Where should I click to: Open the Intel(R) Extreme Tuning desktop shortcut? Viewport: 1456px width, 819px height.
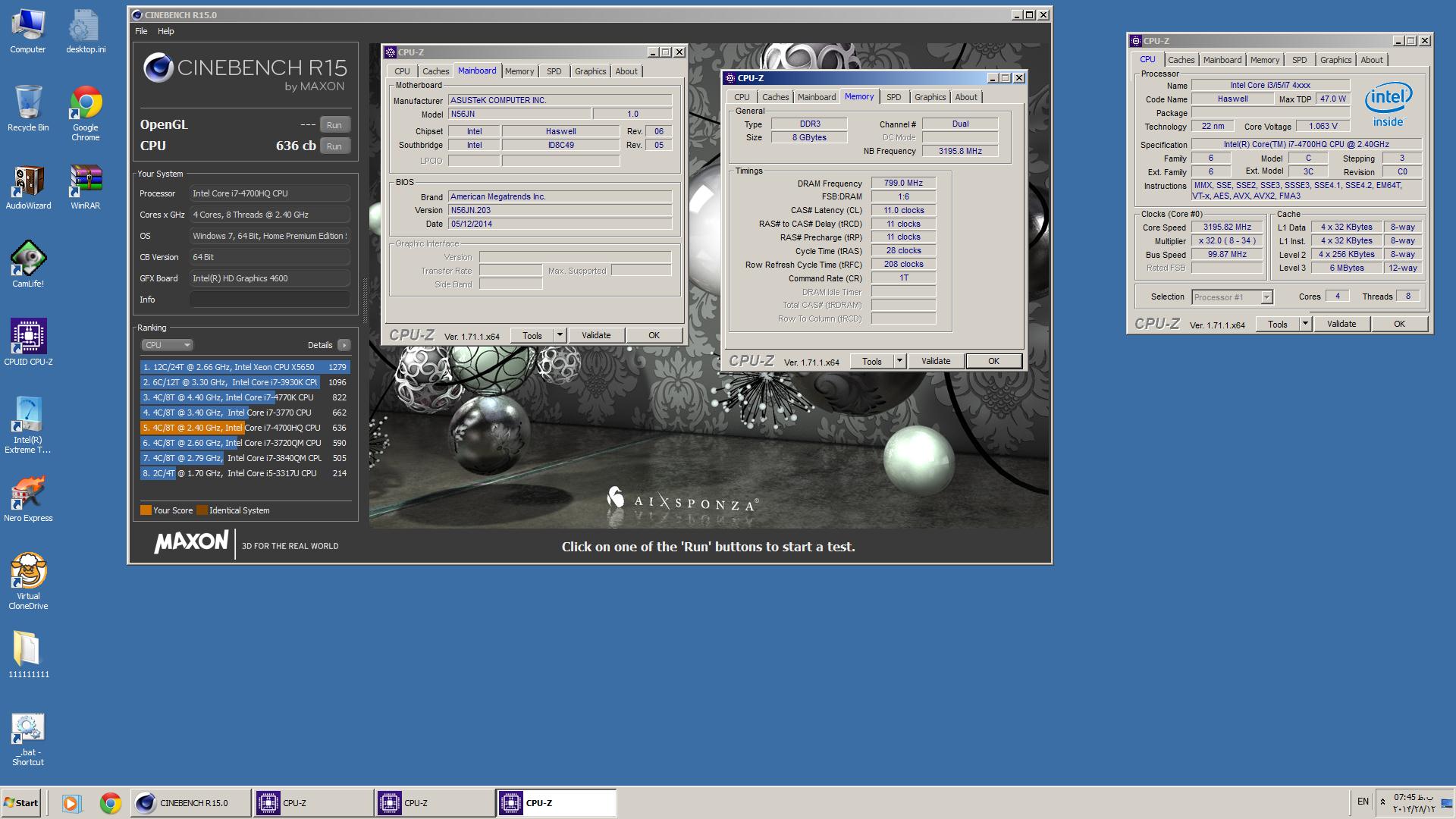coord(28,425)
